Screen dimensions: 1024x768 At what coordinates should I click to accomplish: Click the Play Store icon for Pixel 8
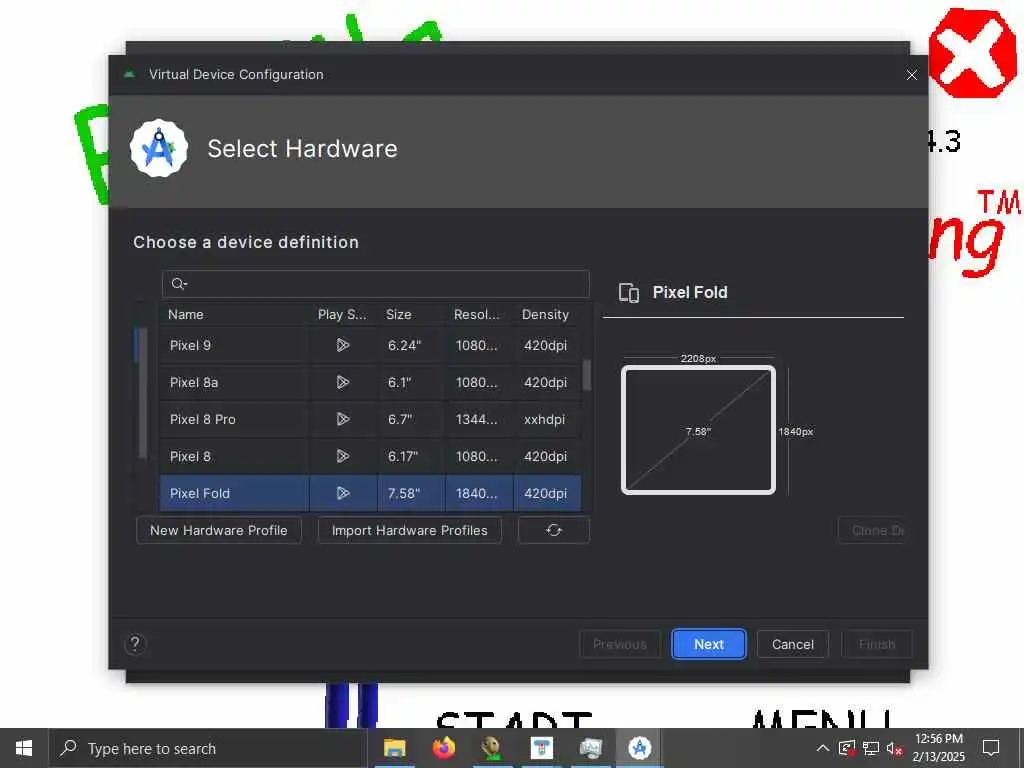click(x=342, y=456)
